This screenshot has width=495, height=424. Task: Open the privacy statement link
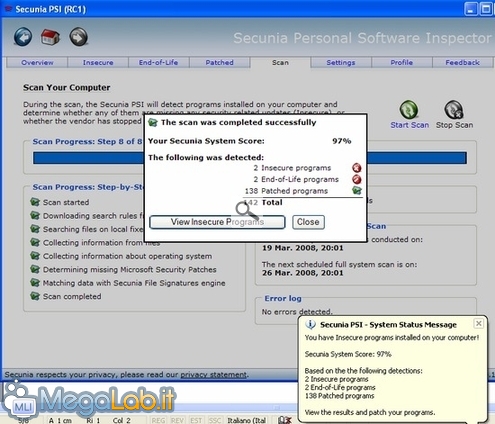[213, 375]
